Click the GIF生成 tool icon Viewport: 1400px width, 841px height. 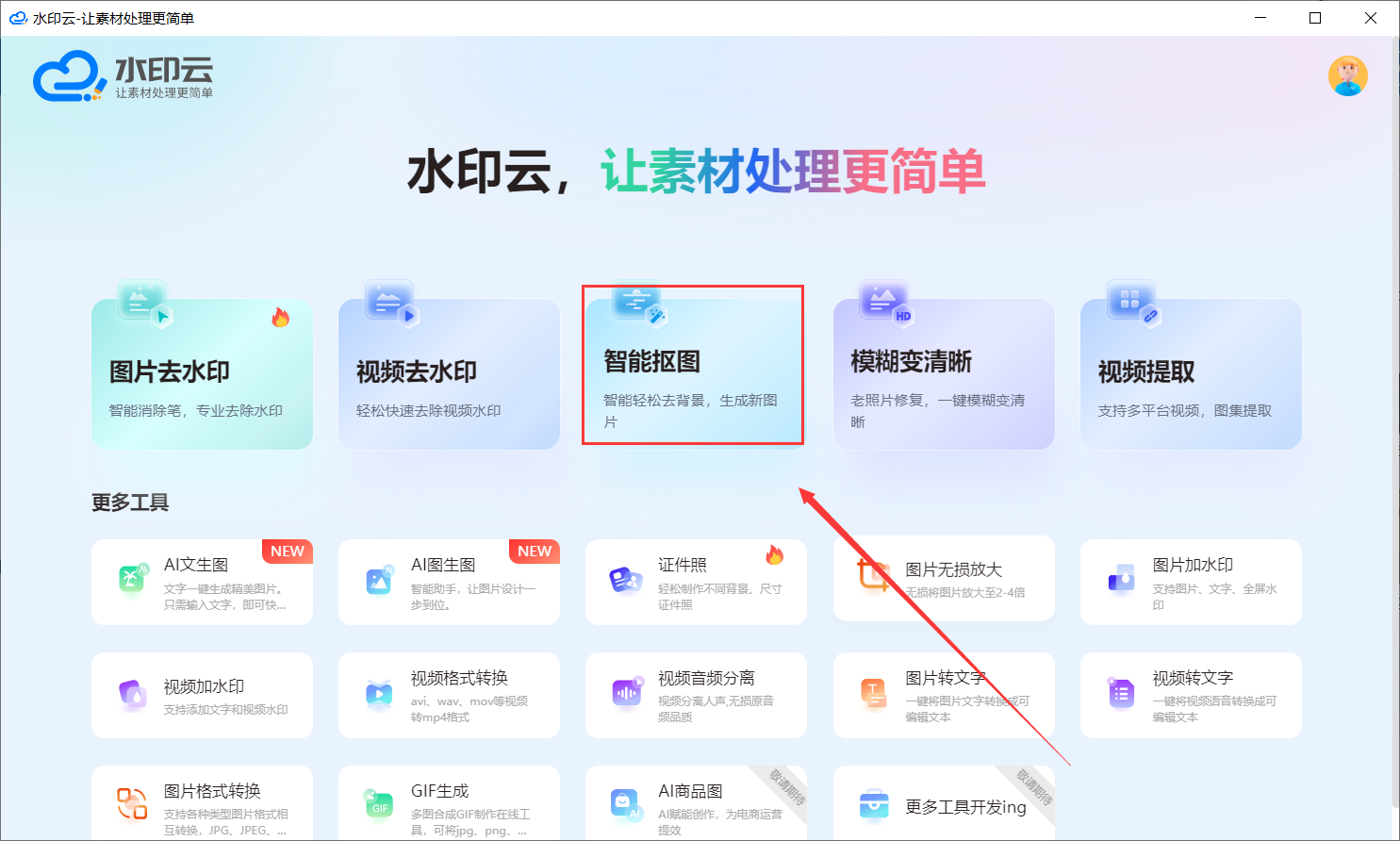(379, 805)
